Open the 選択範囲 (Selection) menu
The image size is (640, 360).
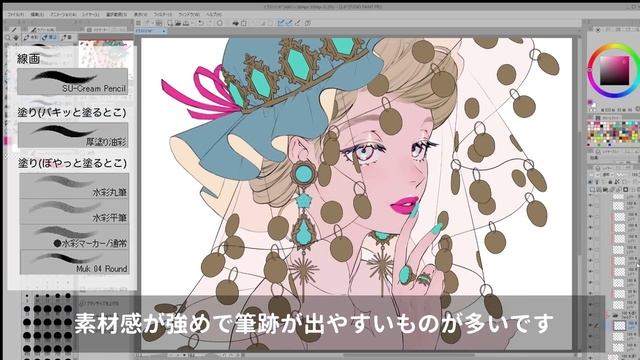[x=117, y=14]
